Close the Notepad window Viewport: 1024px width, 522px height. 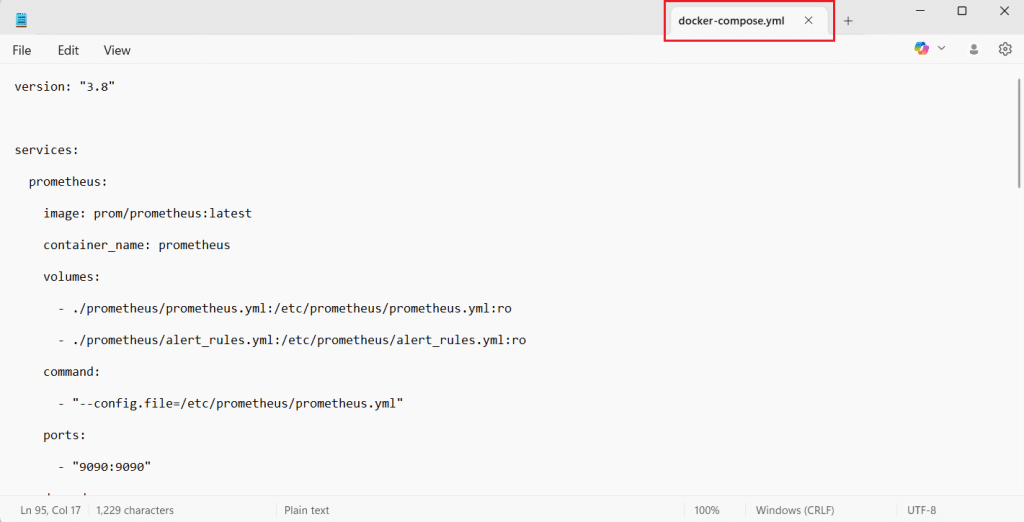[x=1004, y=11]
